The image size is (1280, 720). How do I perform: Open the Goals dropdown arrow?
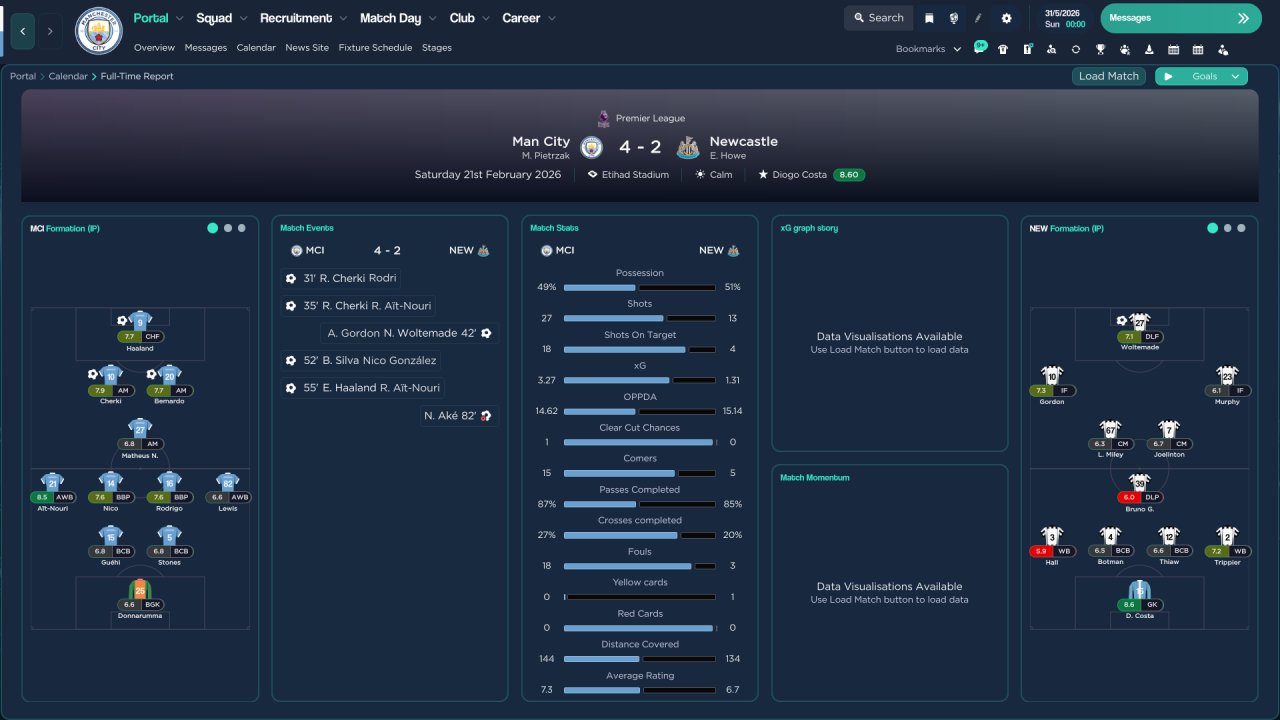pyautogui.click(x=1235, y=76)
